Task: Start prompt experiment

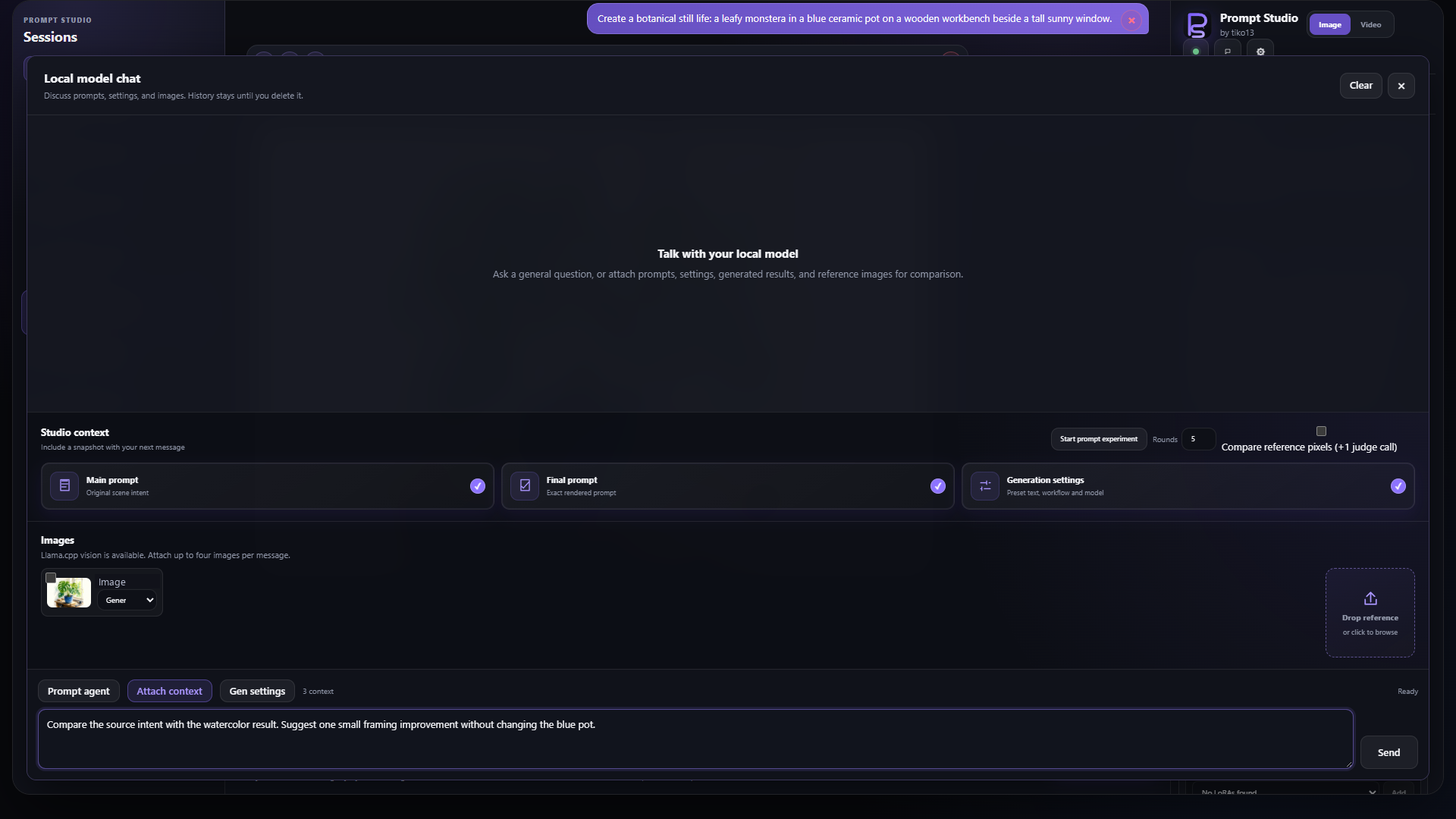Action: click(1098, 439)
